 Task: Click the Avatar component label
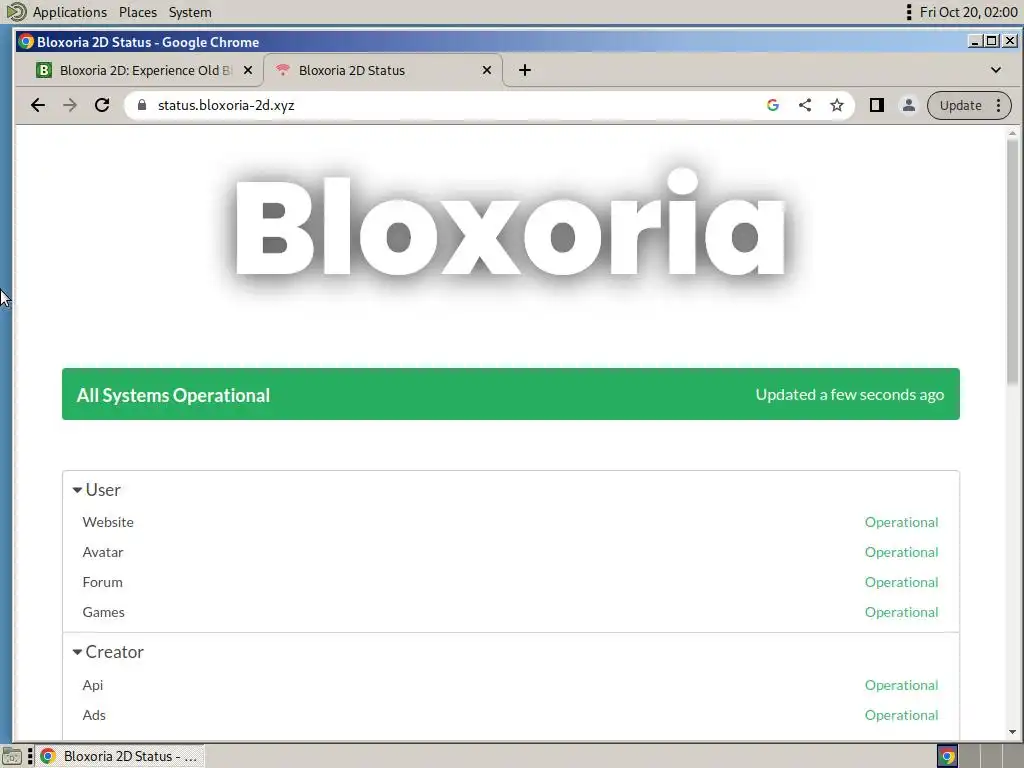point(103,552)
